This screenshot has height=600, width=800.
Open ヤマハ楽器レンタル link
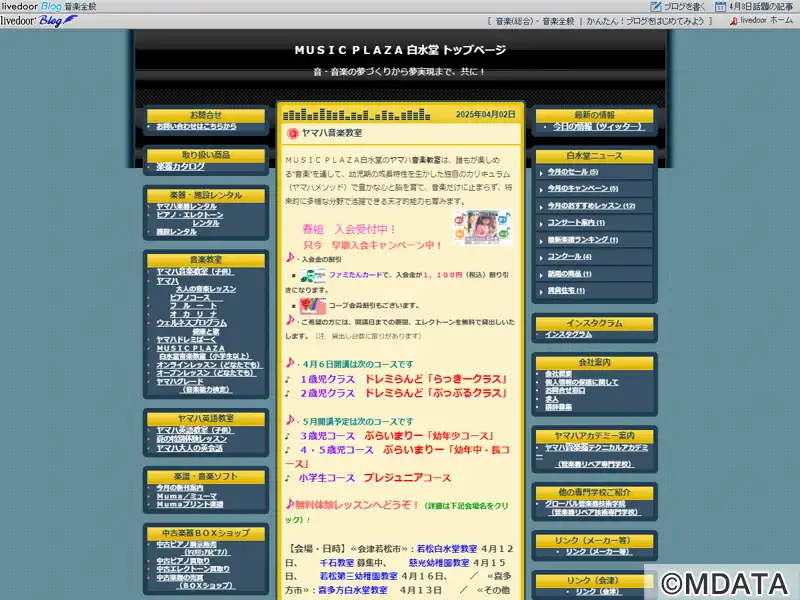point(187,206)
